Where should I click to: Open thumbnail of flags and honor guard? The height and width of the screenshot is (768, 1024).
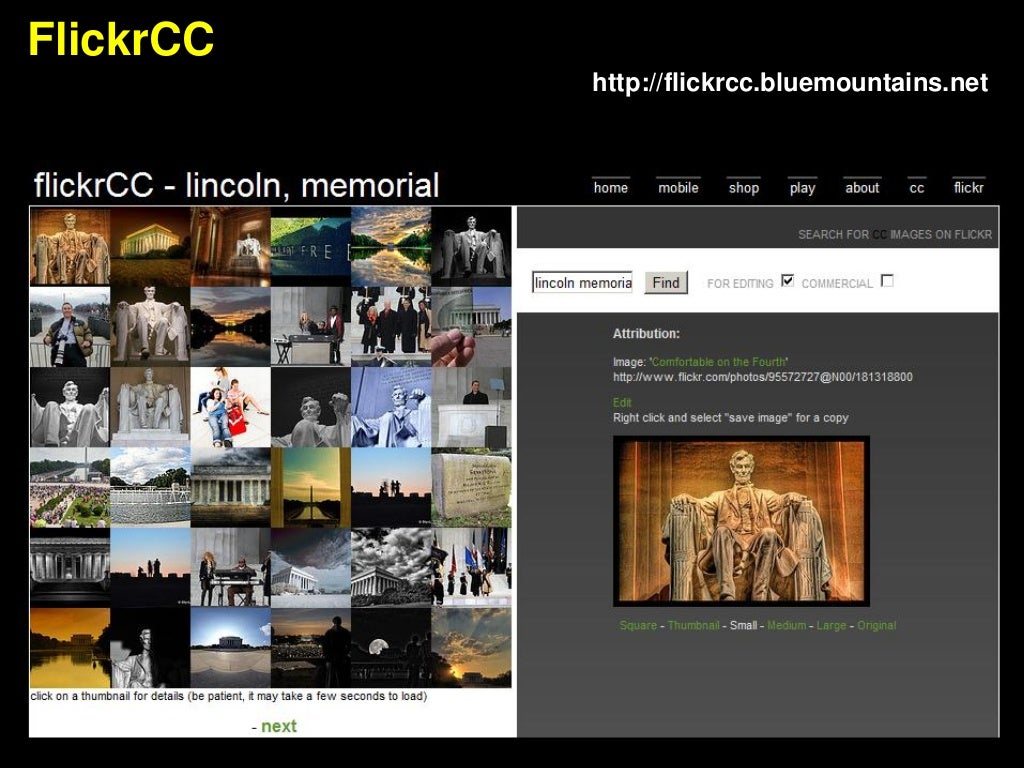[472, 568]
